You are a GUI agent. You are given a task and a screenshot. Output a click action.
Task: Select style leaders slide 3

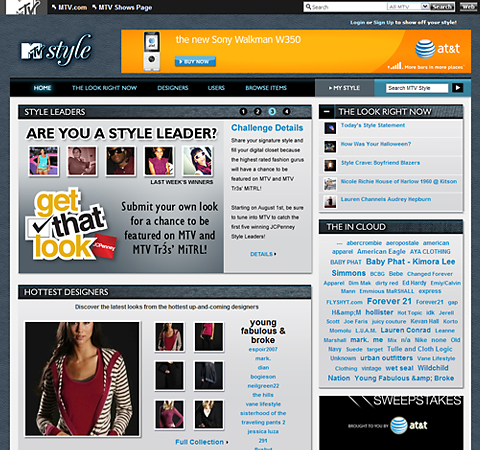click(272, 112)
